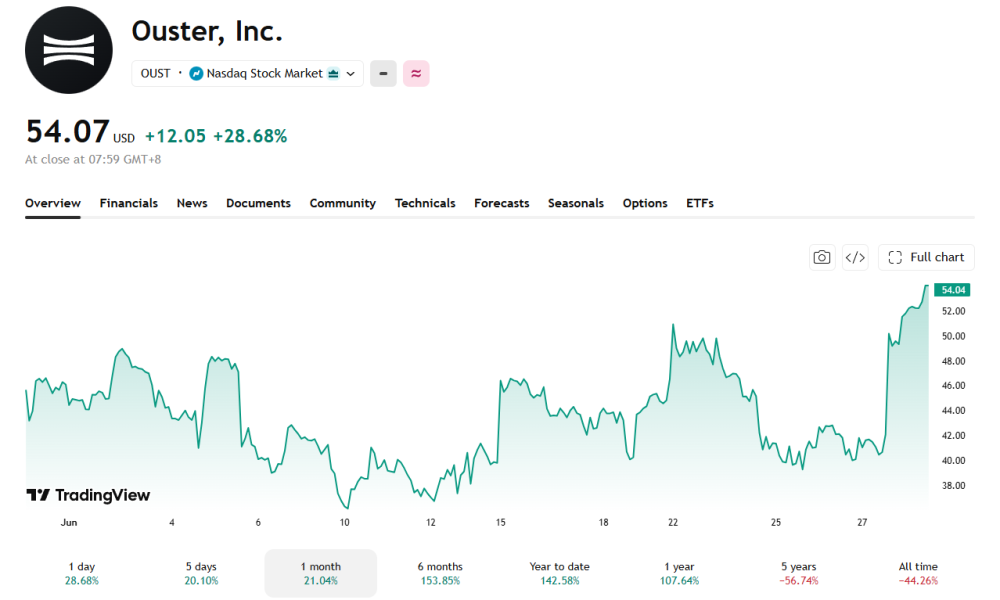Click the Ouster, Inc. heading
Screen dimensions: 1000x600
[207, 31]
